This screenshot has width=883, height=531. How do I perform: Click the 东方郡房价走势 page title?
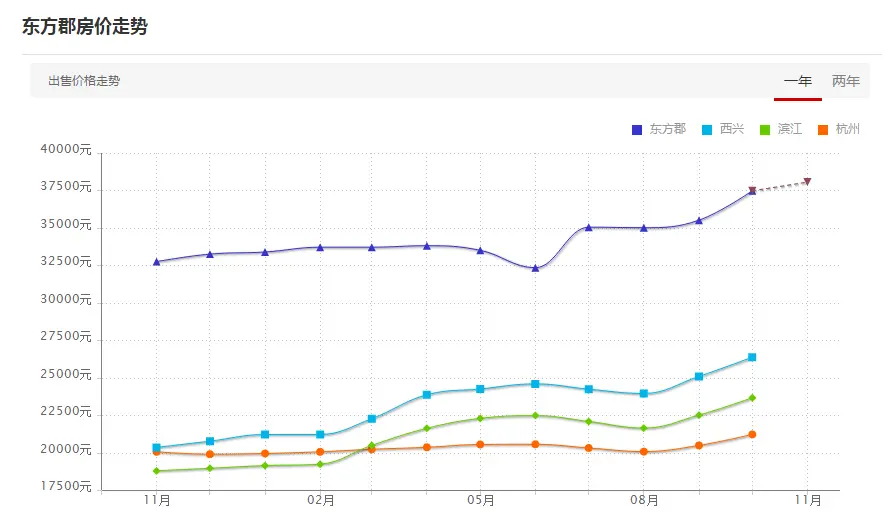pyautogui.click(x=85, y=26)
